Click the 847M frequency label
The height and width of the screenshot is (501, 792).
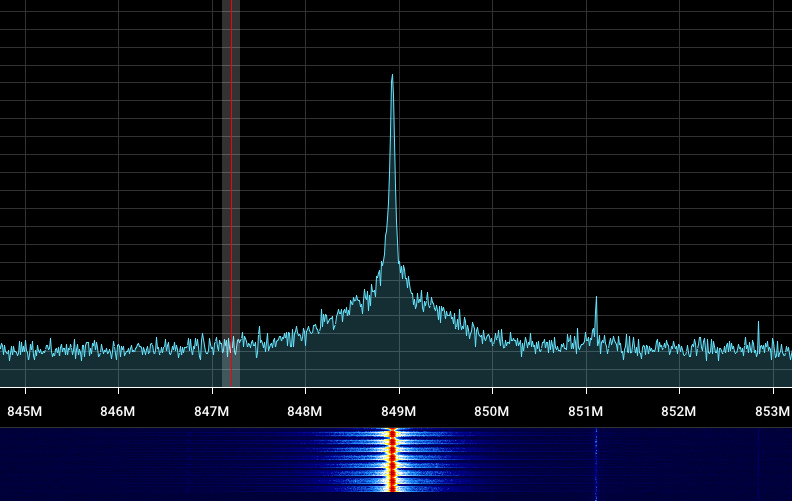pyautogui.click(x=212, y=412)
